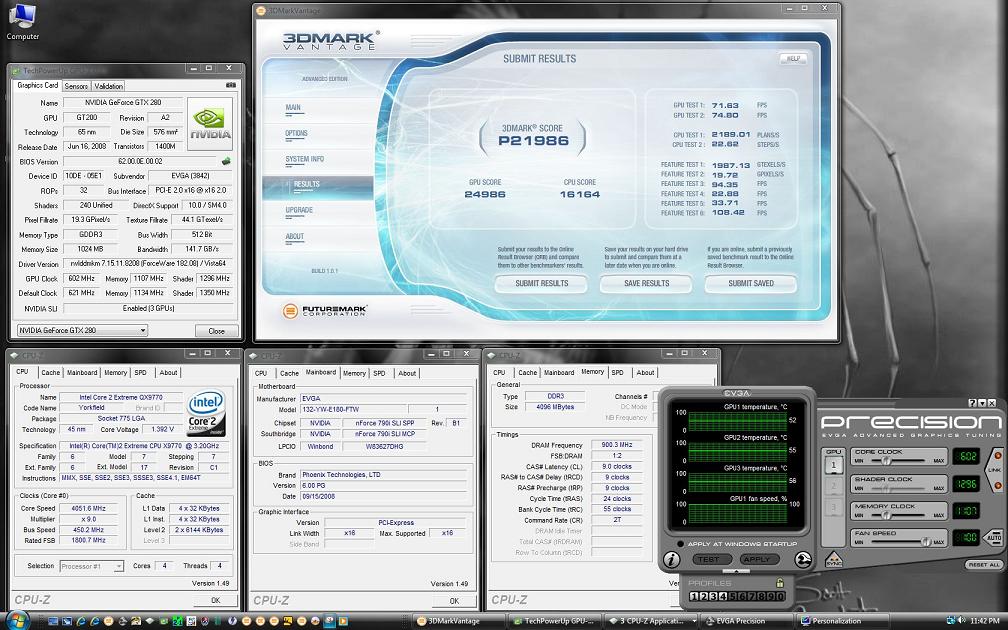Image resolution: width=1008 pixels, height=630 pixels.
Task: Click the Fan Speed slider handle
Action: [926, 541]
